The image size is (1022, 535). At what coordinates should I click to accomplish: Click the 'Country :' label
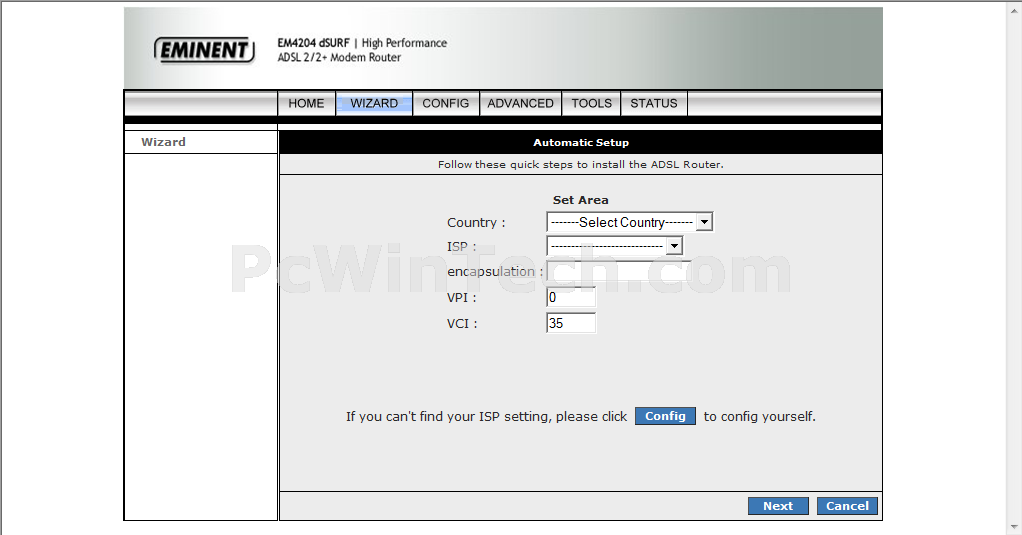(x=476, y=223)
